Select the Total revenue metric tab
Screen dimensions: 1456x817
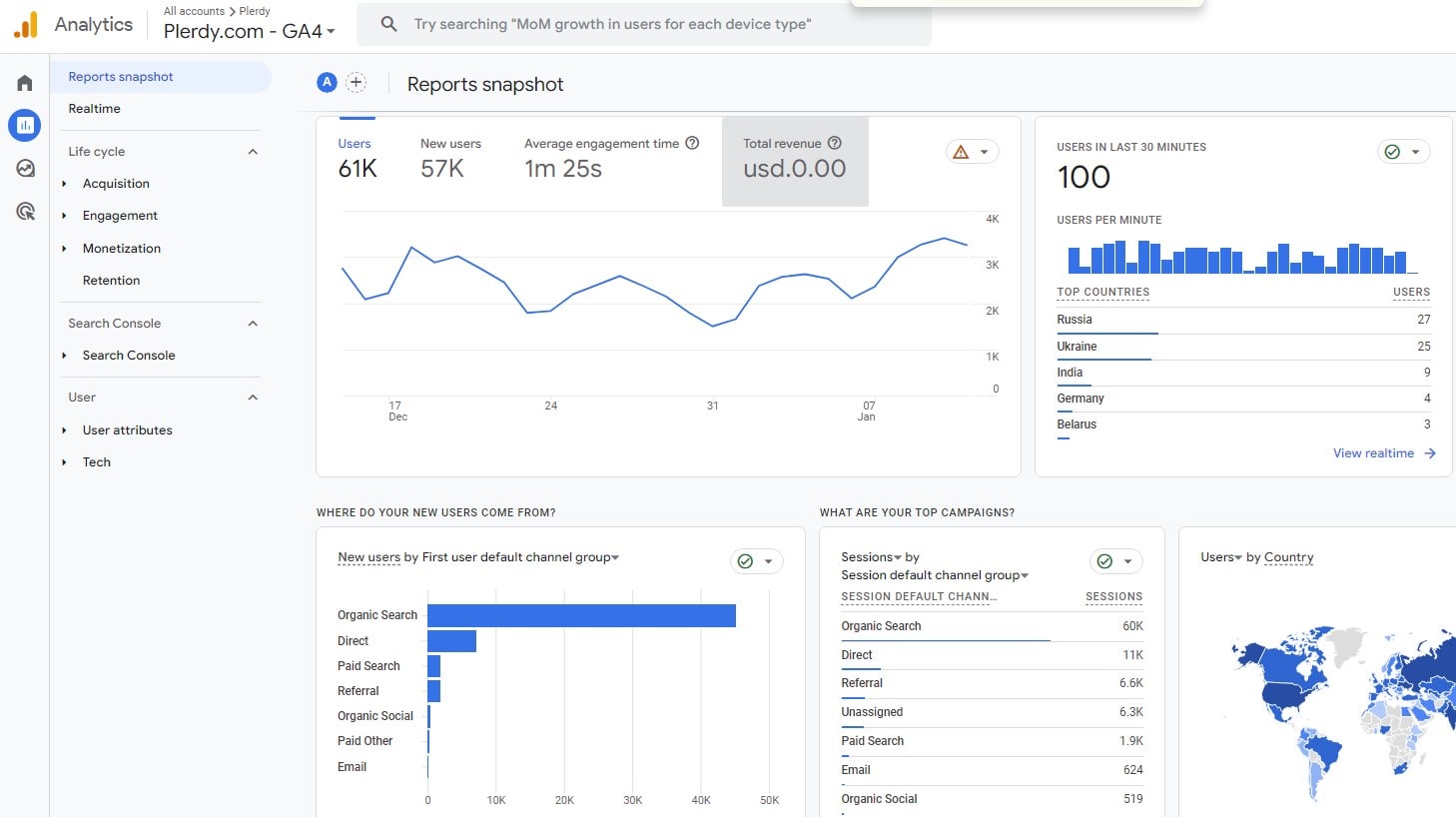click(795, 162)
